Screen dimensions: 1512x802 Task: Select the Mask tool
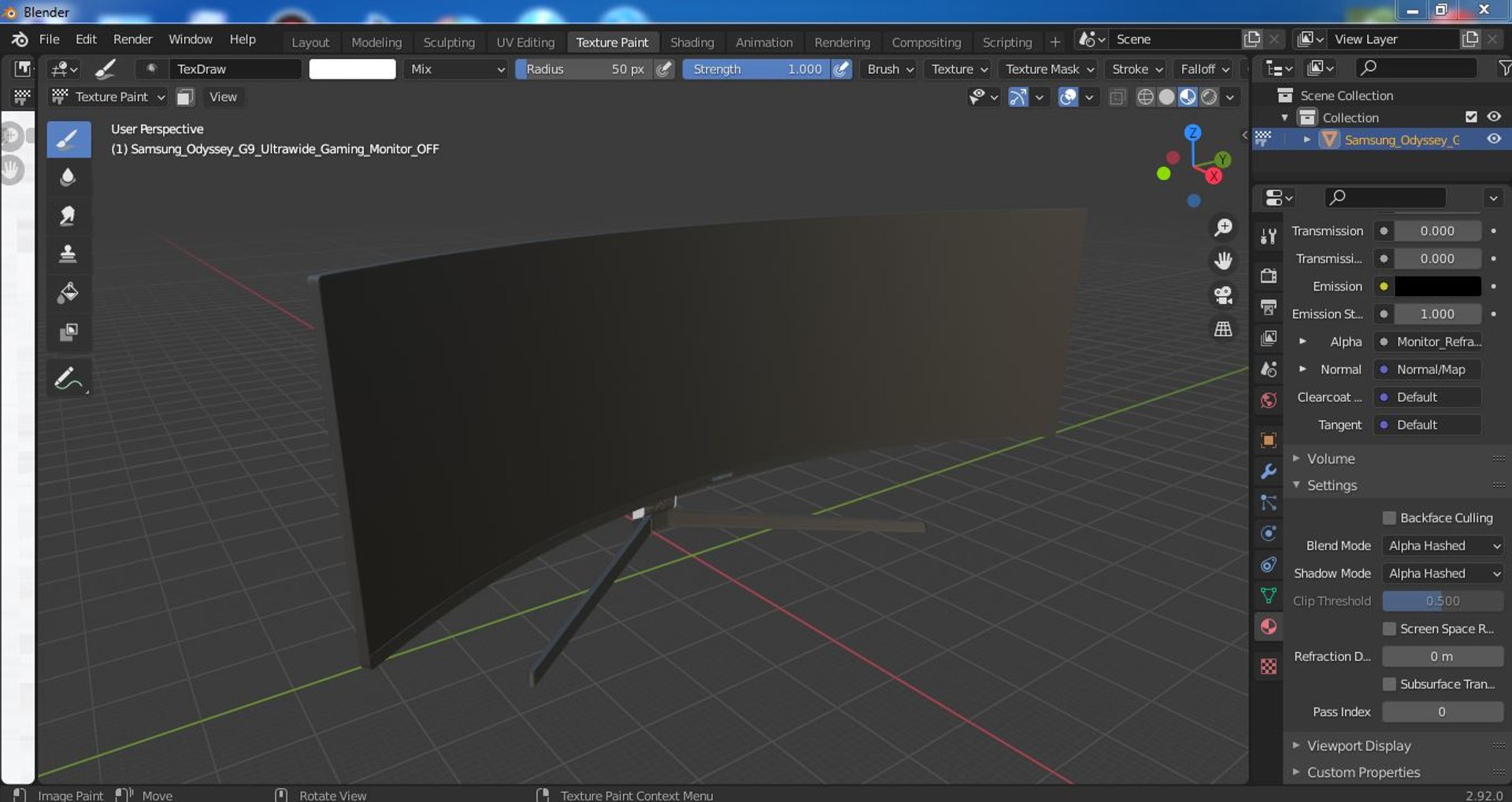(x=69, y=332)
